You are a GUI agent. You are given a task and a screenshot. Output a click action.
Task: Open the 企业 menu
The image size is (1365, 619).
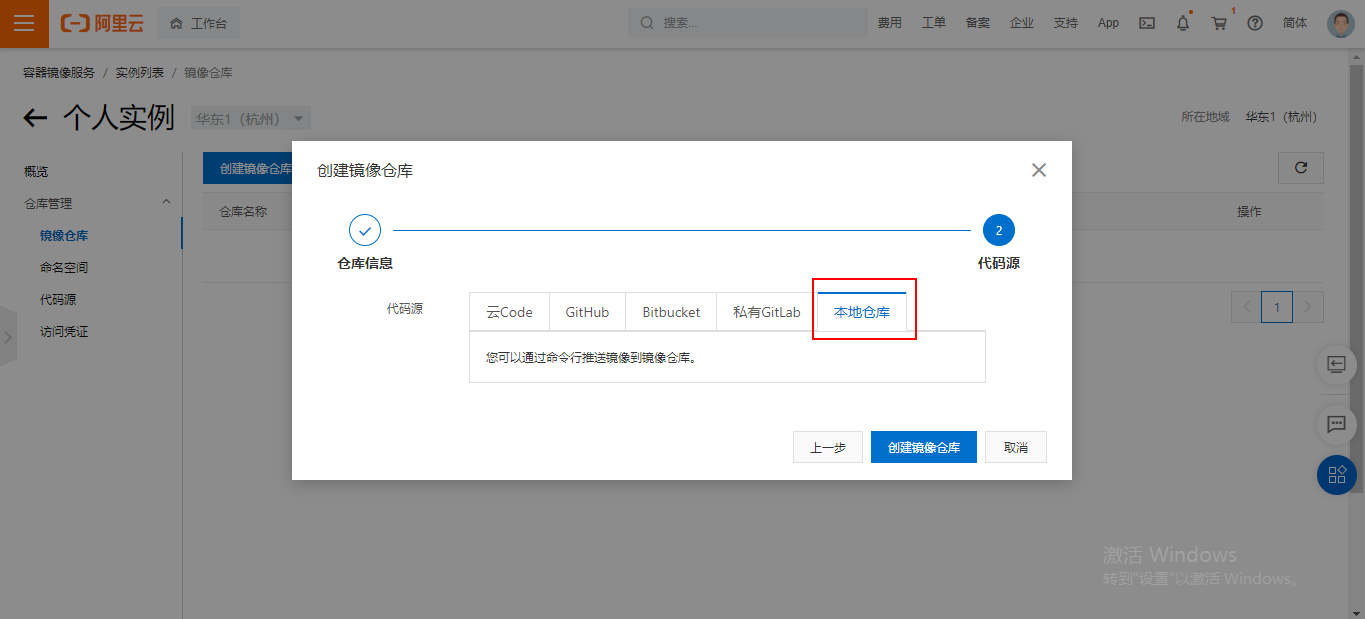(x=1022, y=23)
